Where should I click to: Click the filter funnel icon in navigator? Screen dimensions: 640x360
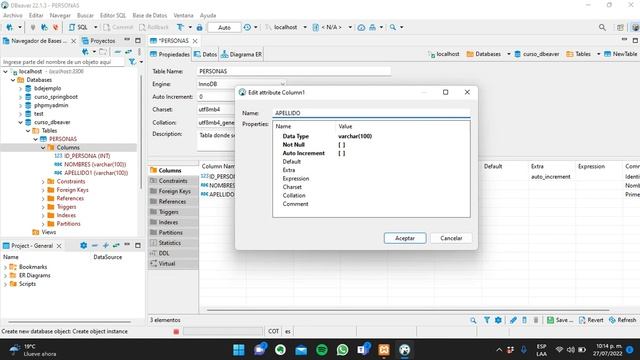(x=132, y=62)
